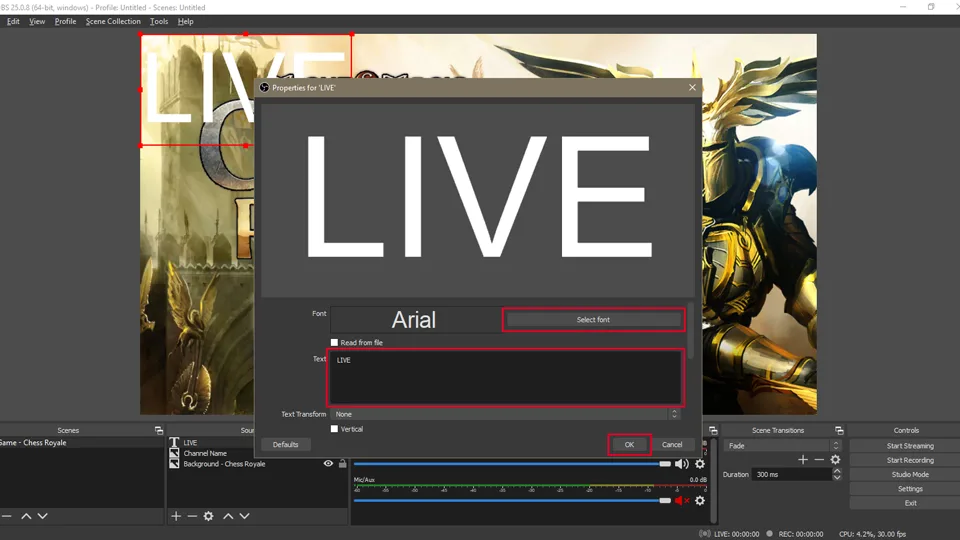
Task: Click the OBS logo icon in Properties title bar
Action: tap(264, 88)
